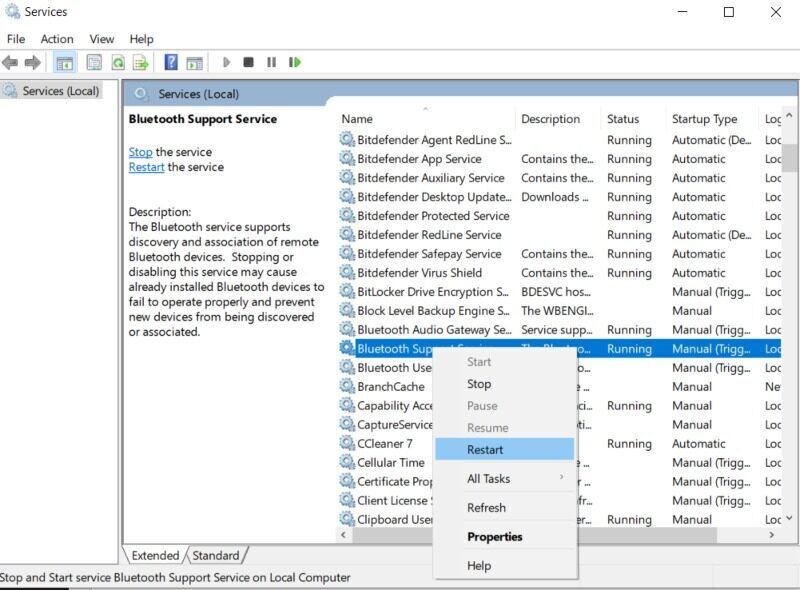Click the gear icon of Bitdefender Safepay Service

(x=347, y=253)
